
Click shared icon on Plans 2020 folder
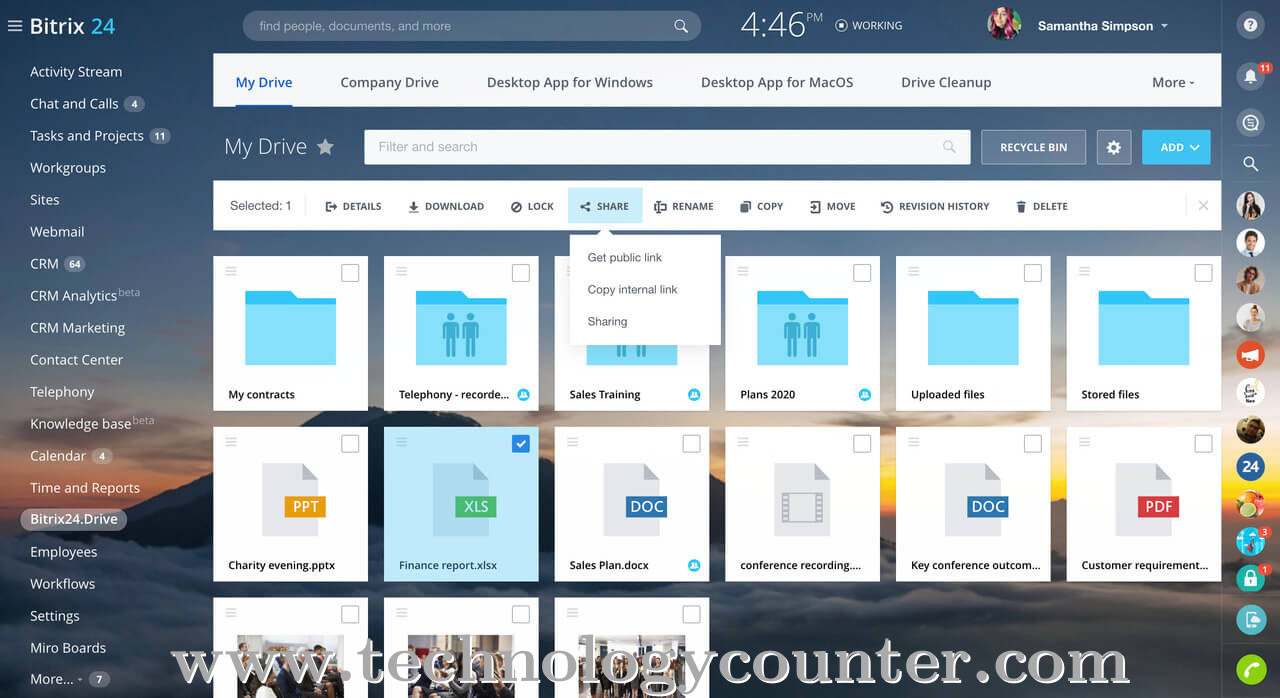click(865, 394)
